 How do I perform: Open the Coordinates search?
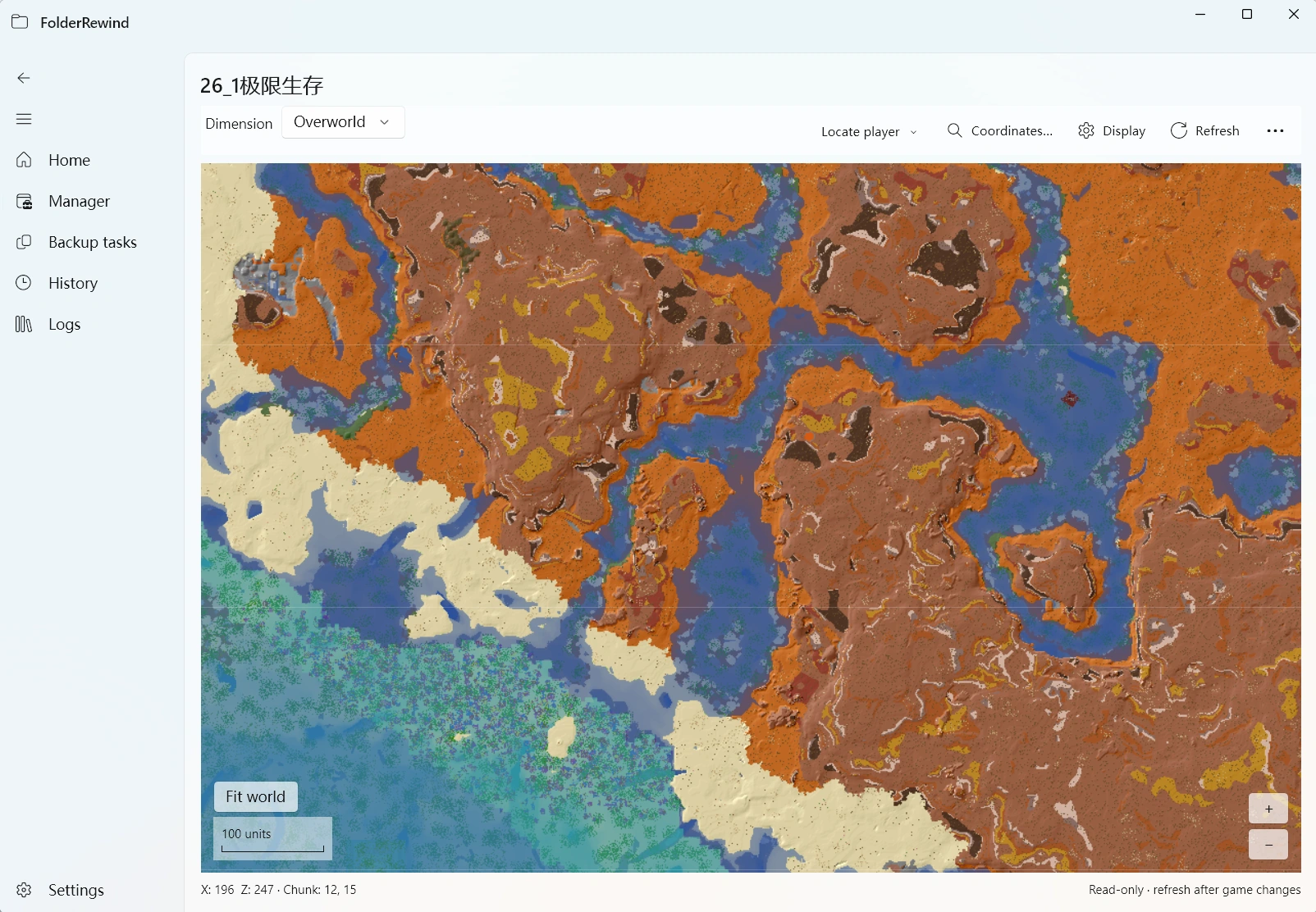pyautogui.click(x=999, y=130)
